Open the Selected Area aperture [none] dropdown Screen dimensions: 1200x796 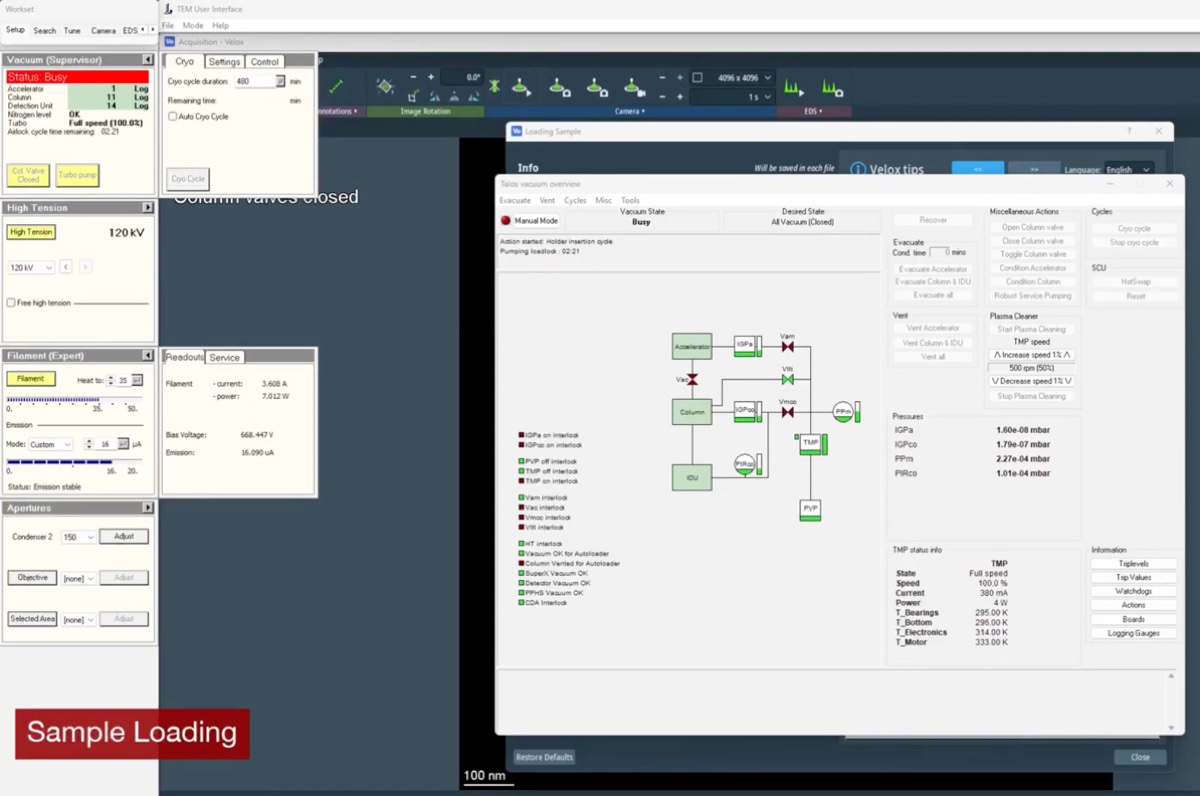coord(78,620)
